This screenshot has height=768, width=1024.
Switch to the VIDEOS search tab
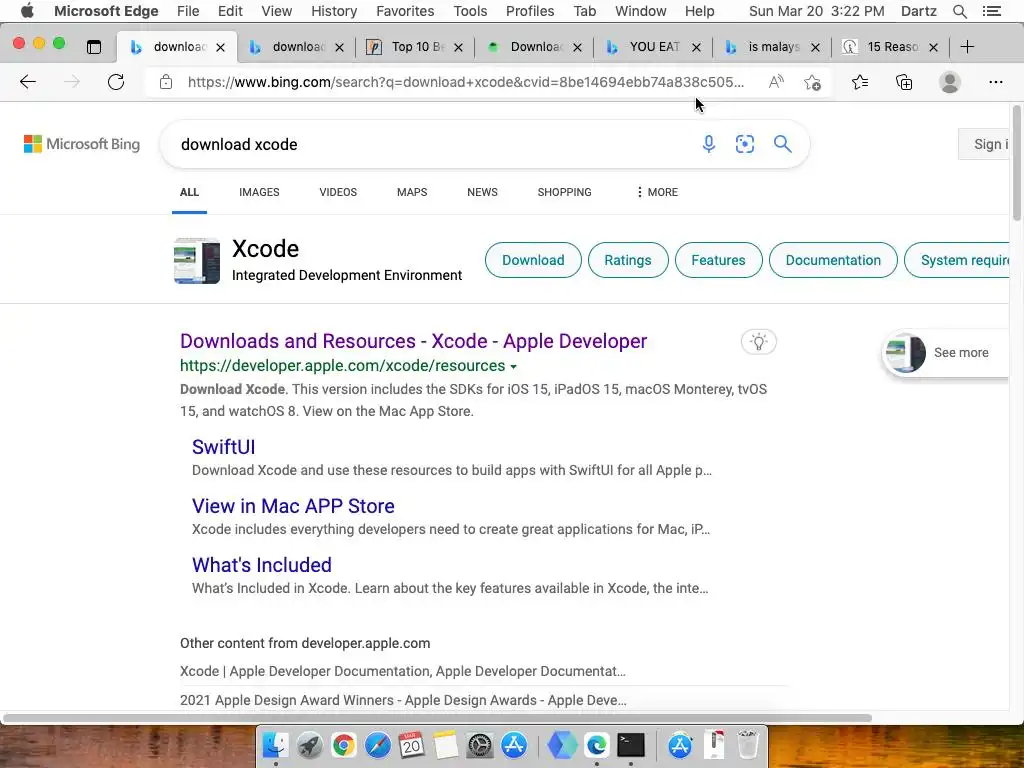[x=338, y=192]
